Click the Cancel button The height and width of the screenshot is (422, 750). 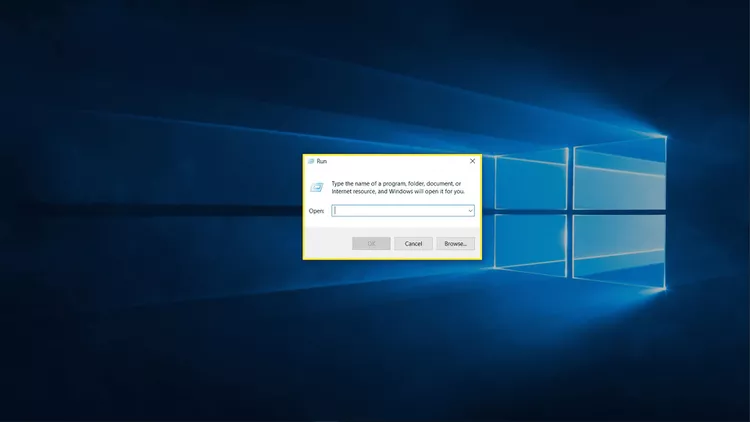pyautogui.click(x=413, y=244)
